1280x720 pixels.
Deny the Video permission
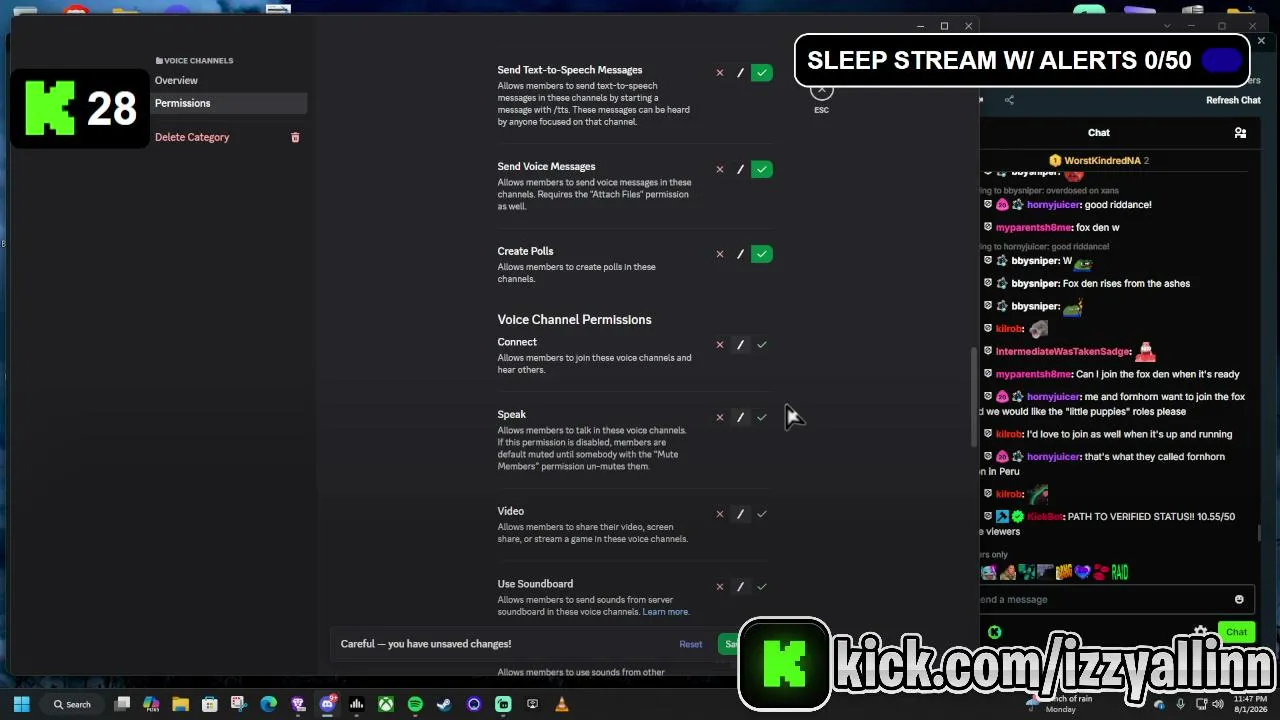pyautogui.click(x=719, y=514)
